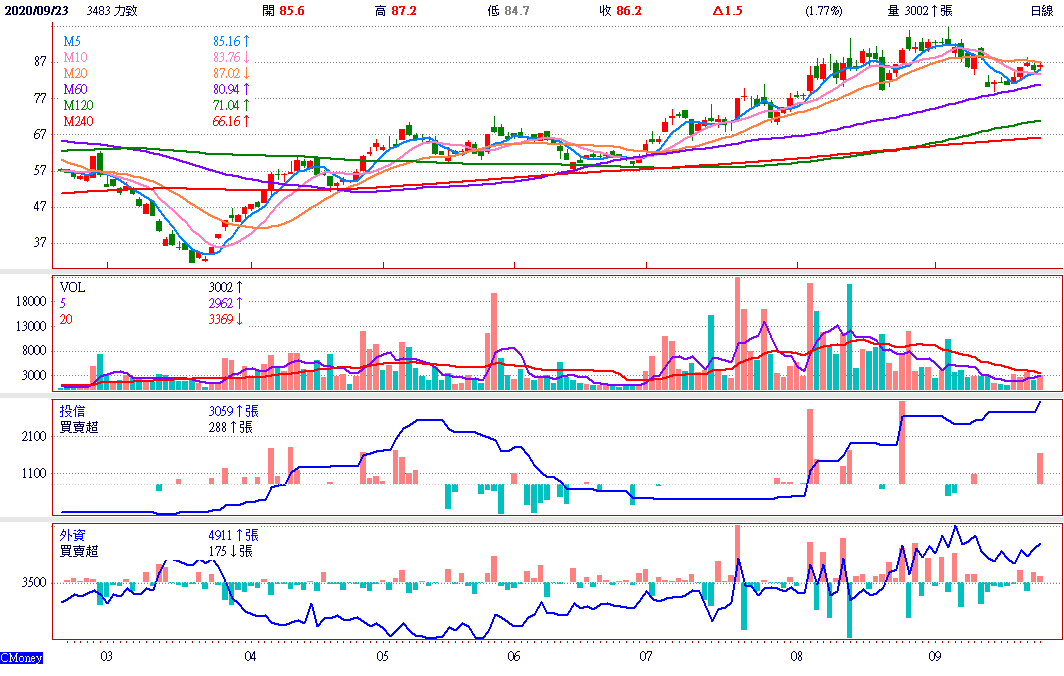
Task: Click the 04 month marker on time axis
Action: [x=250, y=657]
